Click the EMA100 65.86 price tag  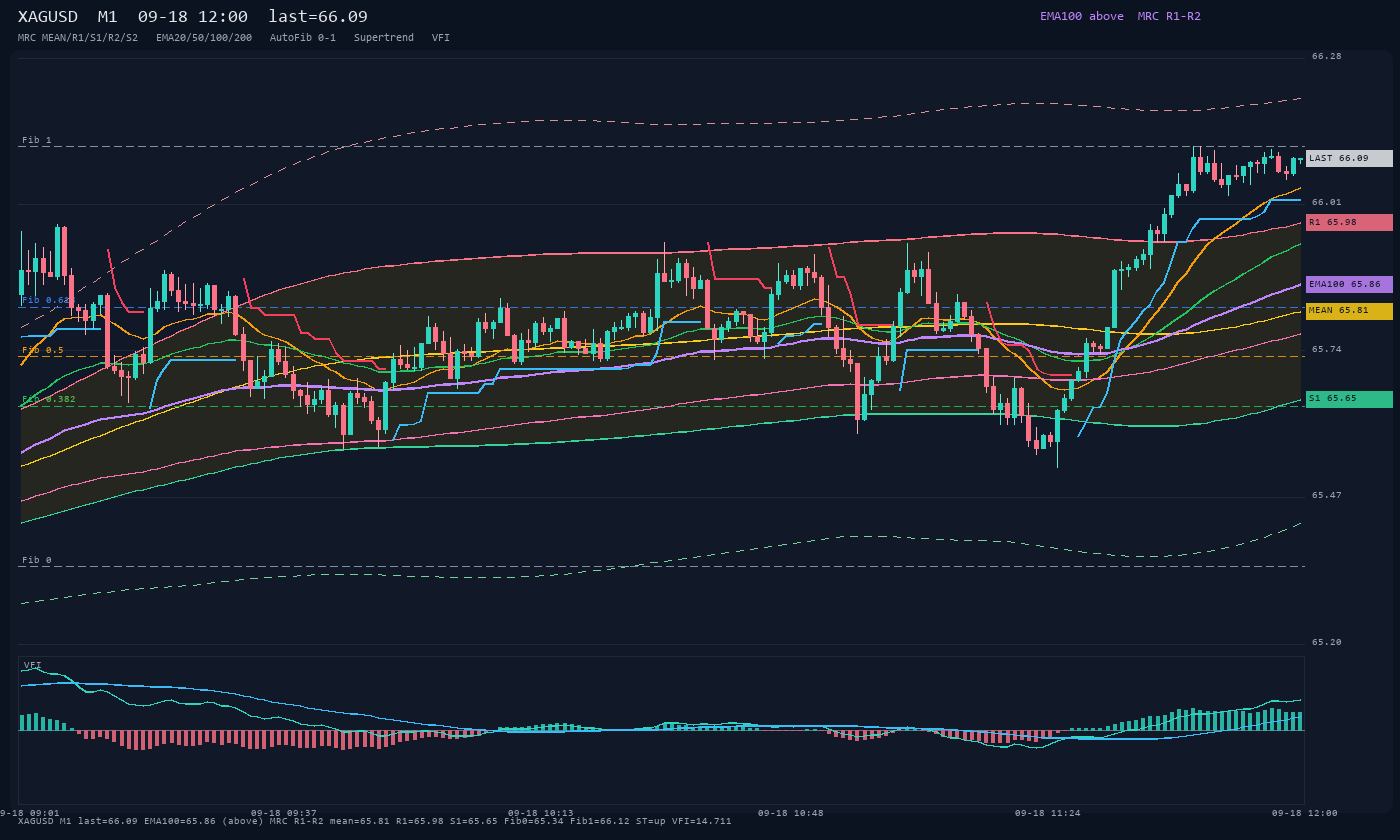pos(1349,284)
